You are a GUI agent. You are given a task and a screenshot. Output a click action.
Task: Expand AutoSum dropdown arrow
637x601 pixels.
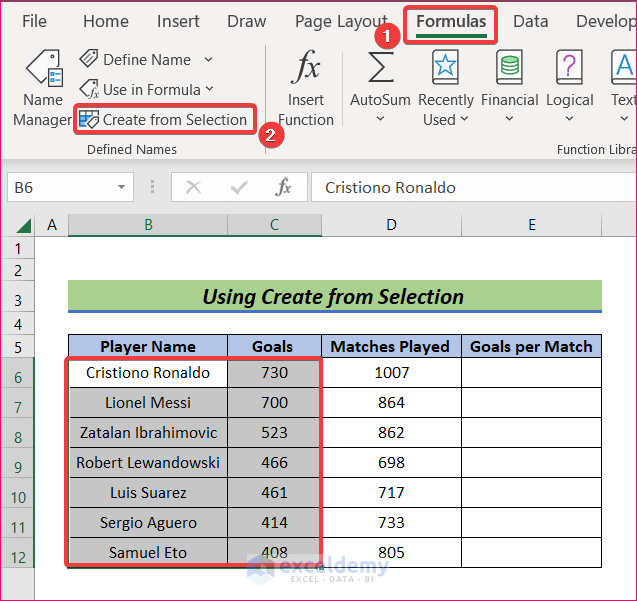tap(380, 119)
